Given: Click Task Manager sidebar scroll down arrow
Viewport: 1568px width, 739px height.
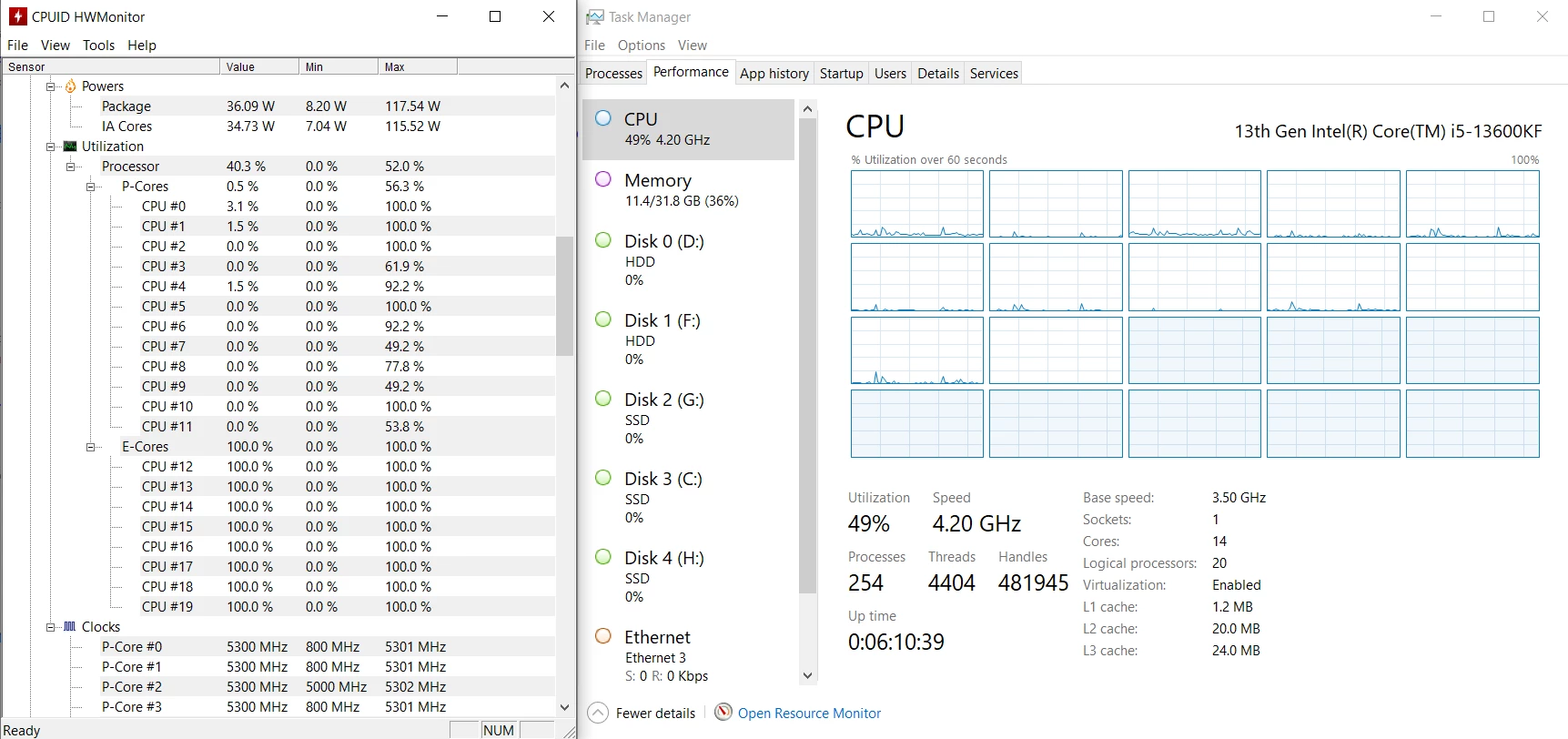Looking at the screenshot, I should (807, 675).
